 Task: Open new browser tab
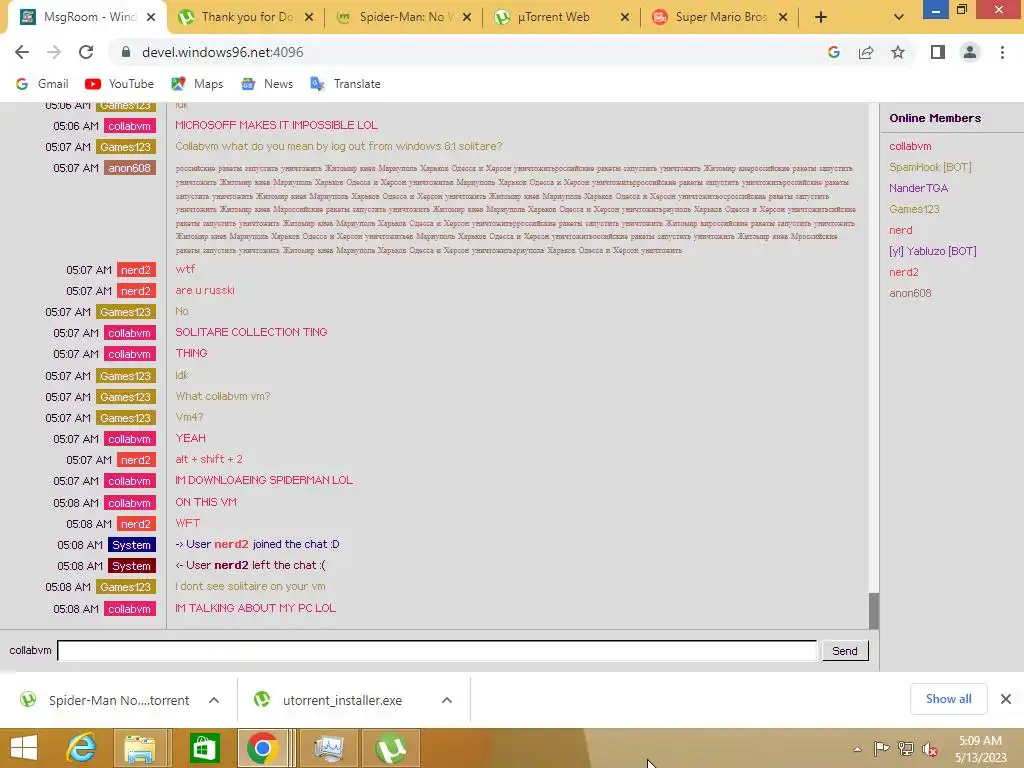click(821, 18)
